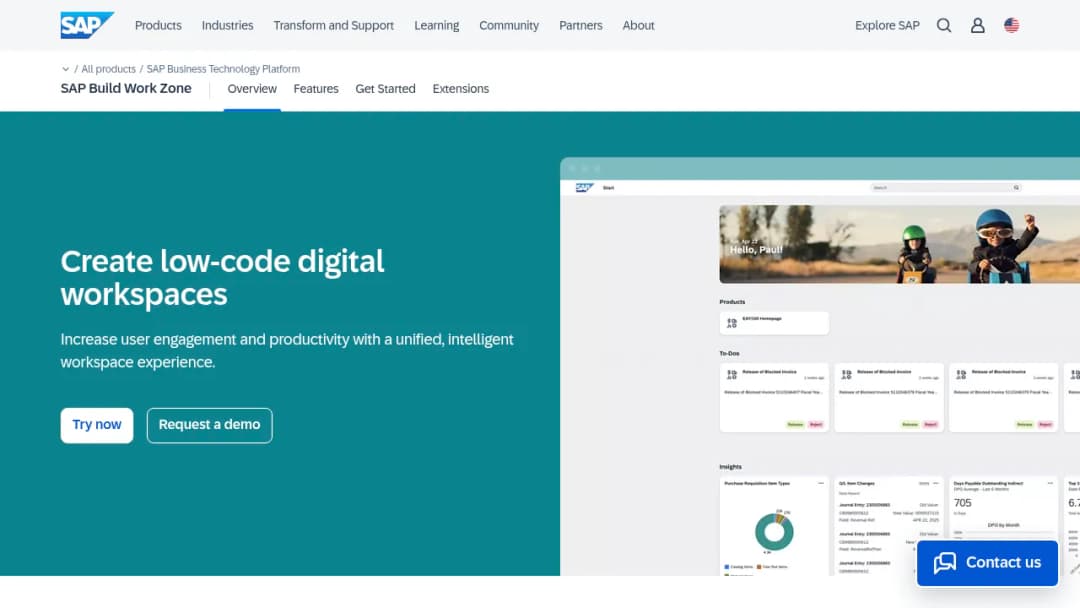The image size is (1080, 608).
Task: Open the Learning menu
Action: pos(437,25)
